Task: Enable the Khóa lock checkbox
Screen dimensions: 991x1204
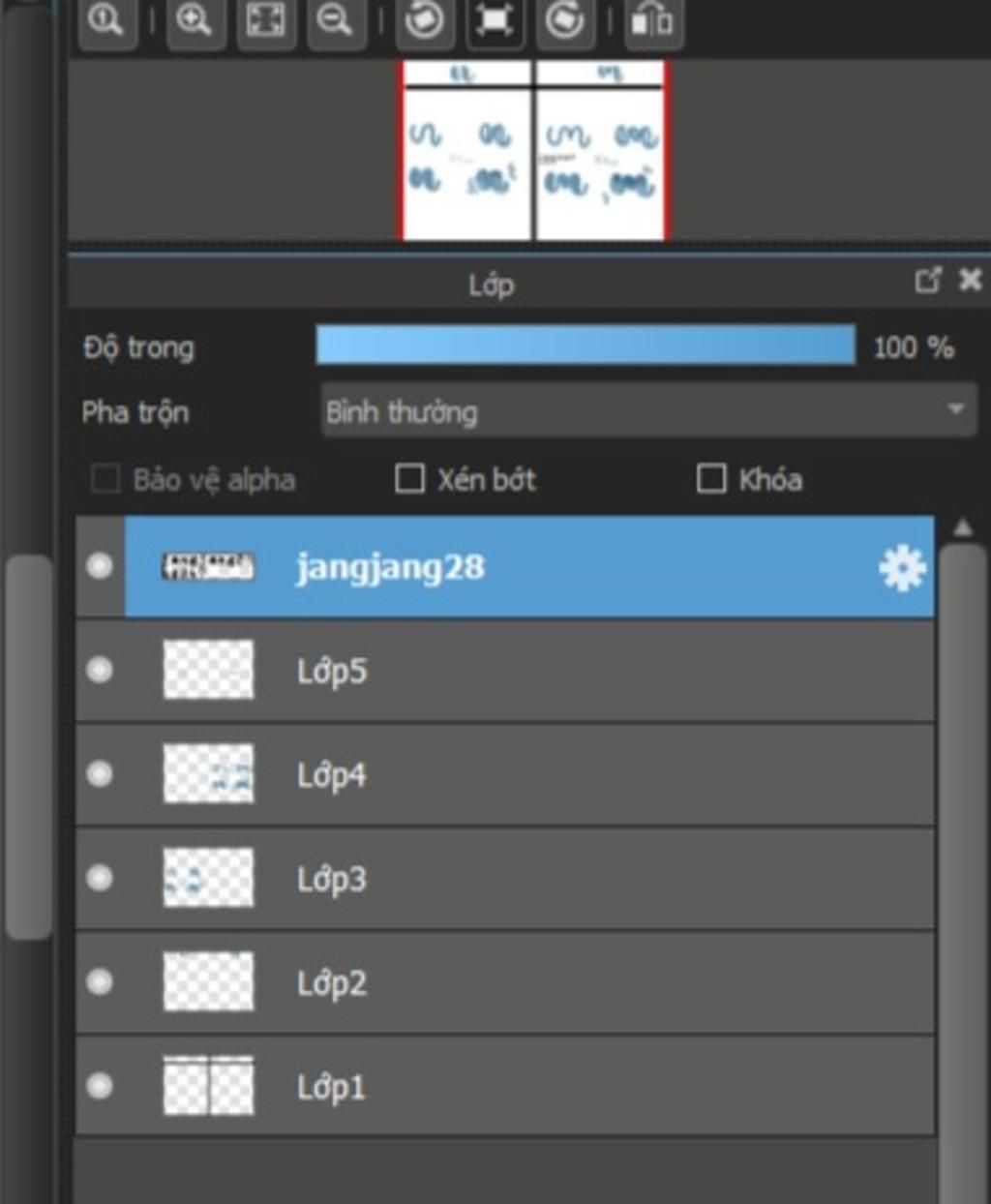Action: click(711, 478)
